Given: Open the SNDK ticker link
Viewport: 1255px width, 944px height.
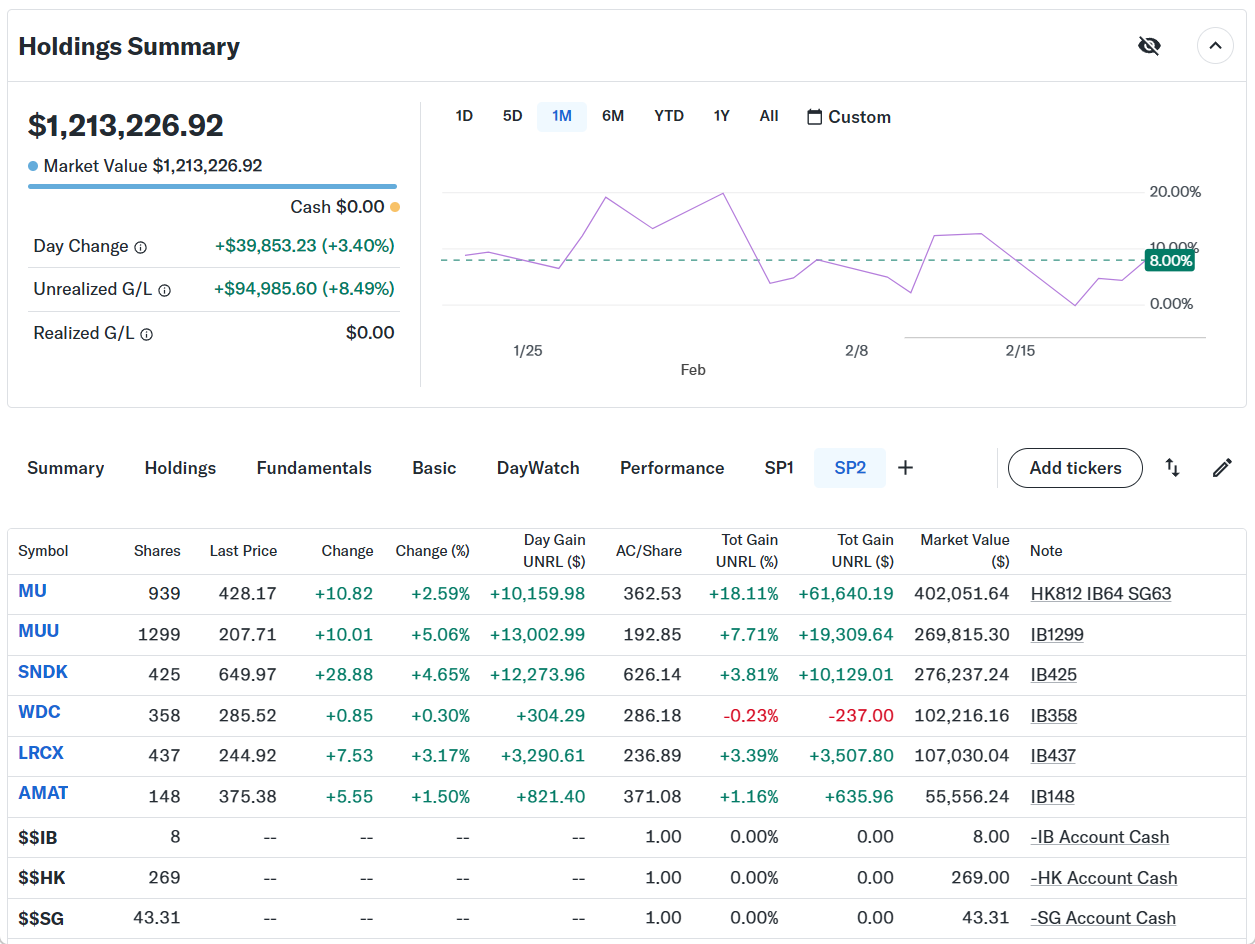Looking at the screenshot, I should [x=43, y=672].
